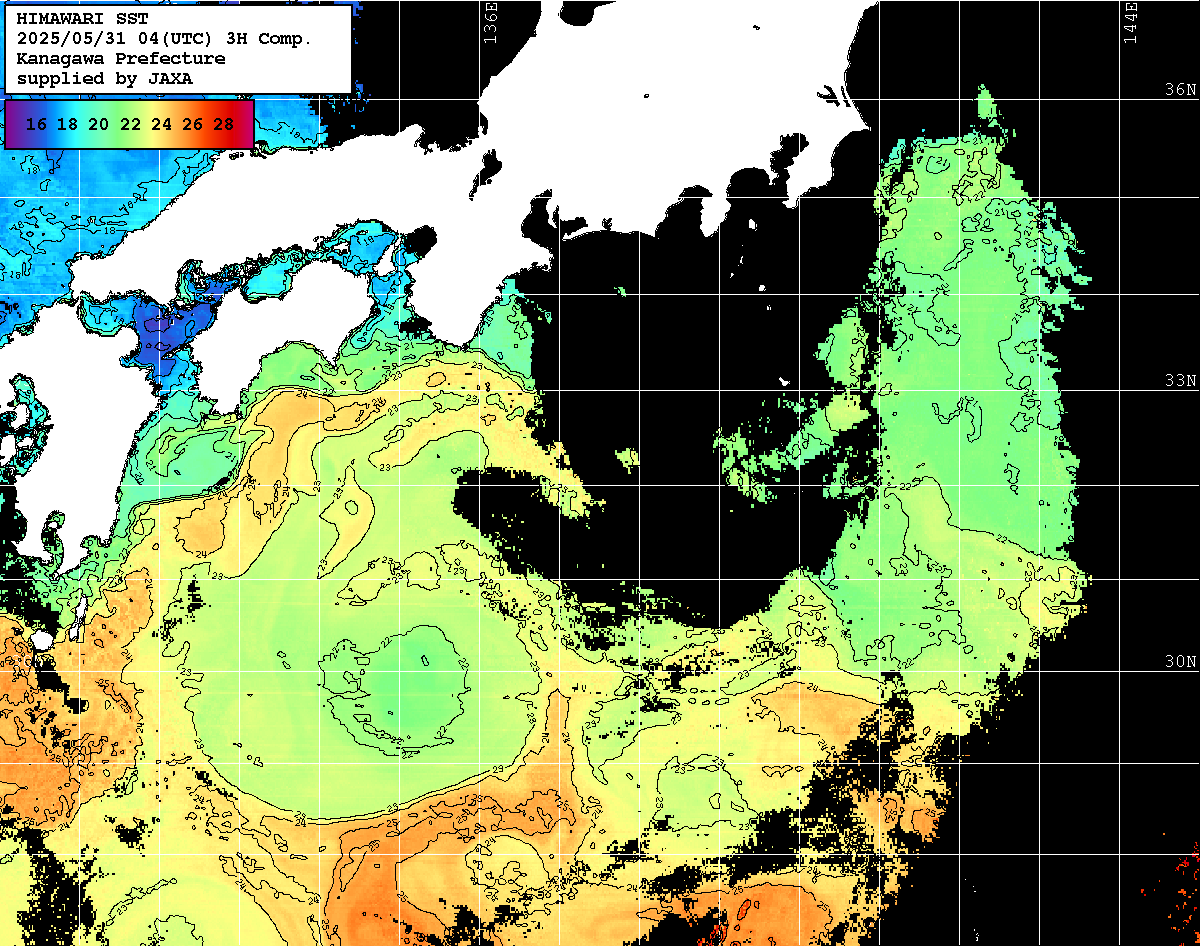Pick the 22 value on the color scale legend
Image resolution: width=1200 pixels, height=946 pixels.
click(x=130, y=124)
